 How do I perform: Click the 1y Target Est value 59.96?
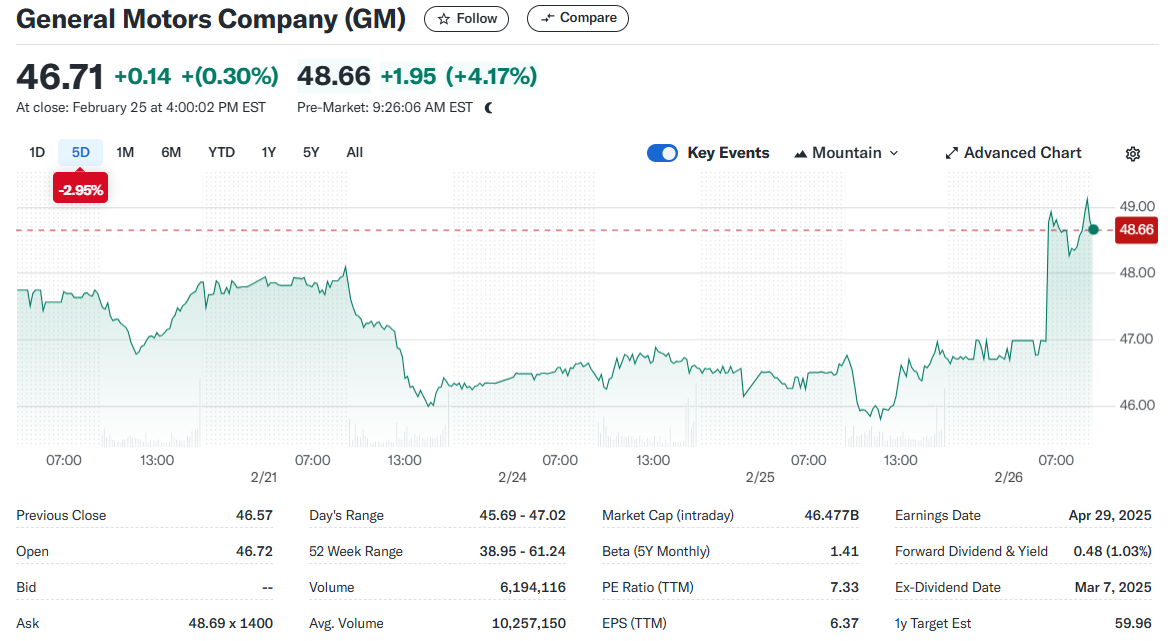[1132, 624]
